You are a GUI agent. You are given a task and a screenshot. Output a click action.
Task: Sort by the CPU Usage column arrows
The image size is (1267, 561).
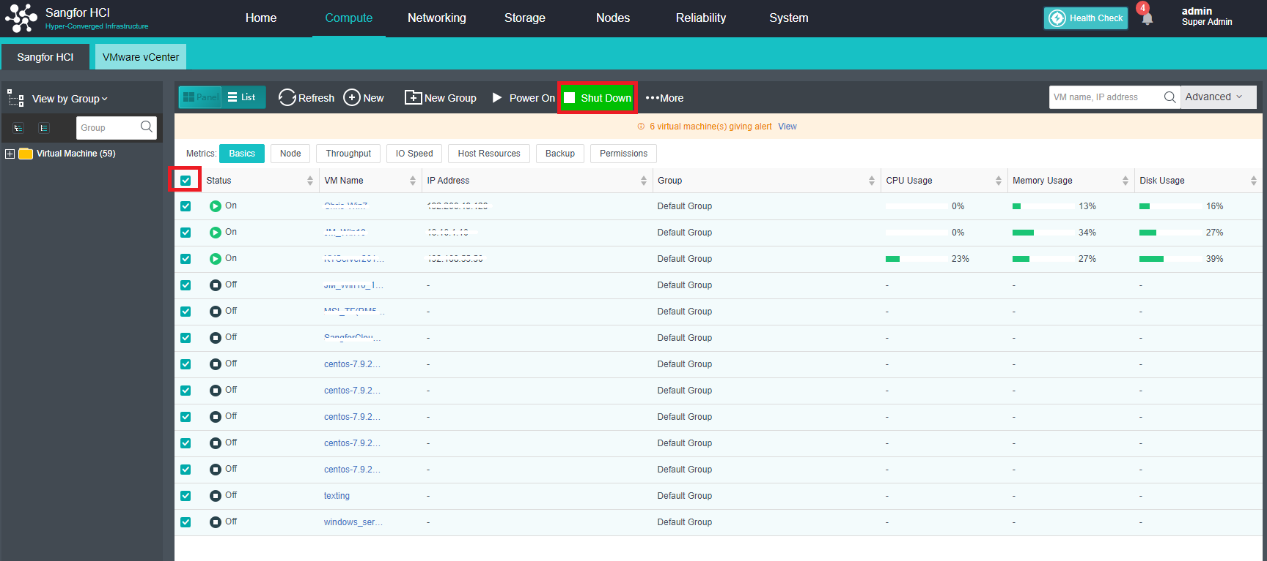click(998, 181)
